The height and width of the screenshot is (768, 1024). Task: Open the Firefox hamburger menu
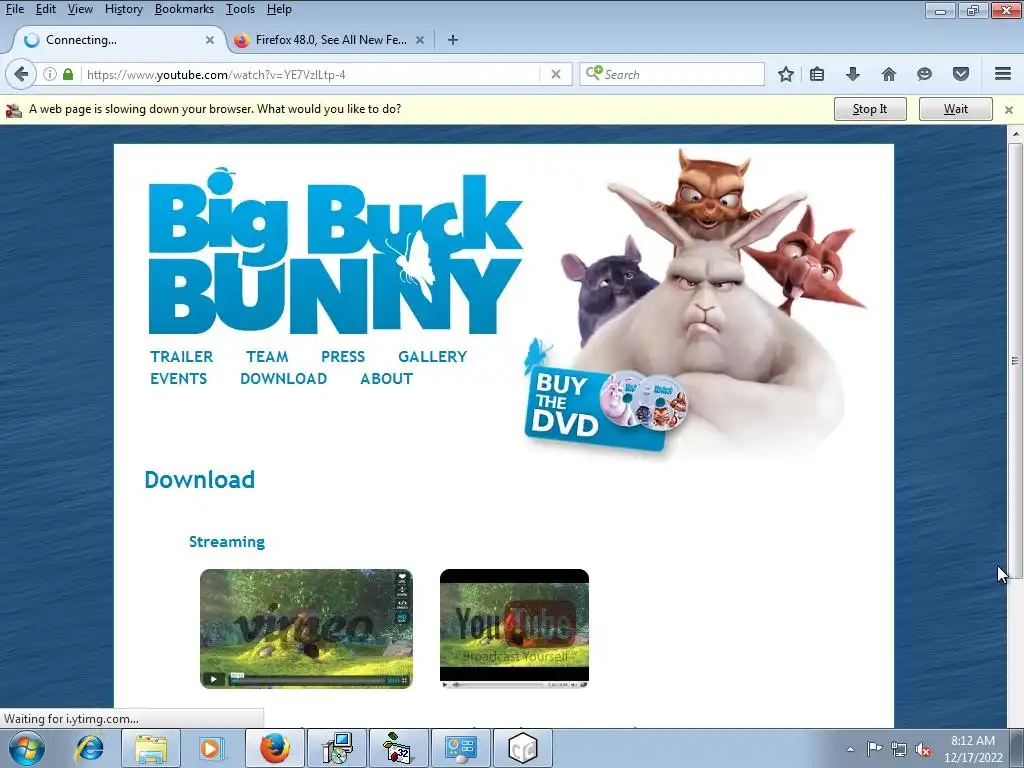click(x=1003, y=74)
